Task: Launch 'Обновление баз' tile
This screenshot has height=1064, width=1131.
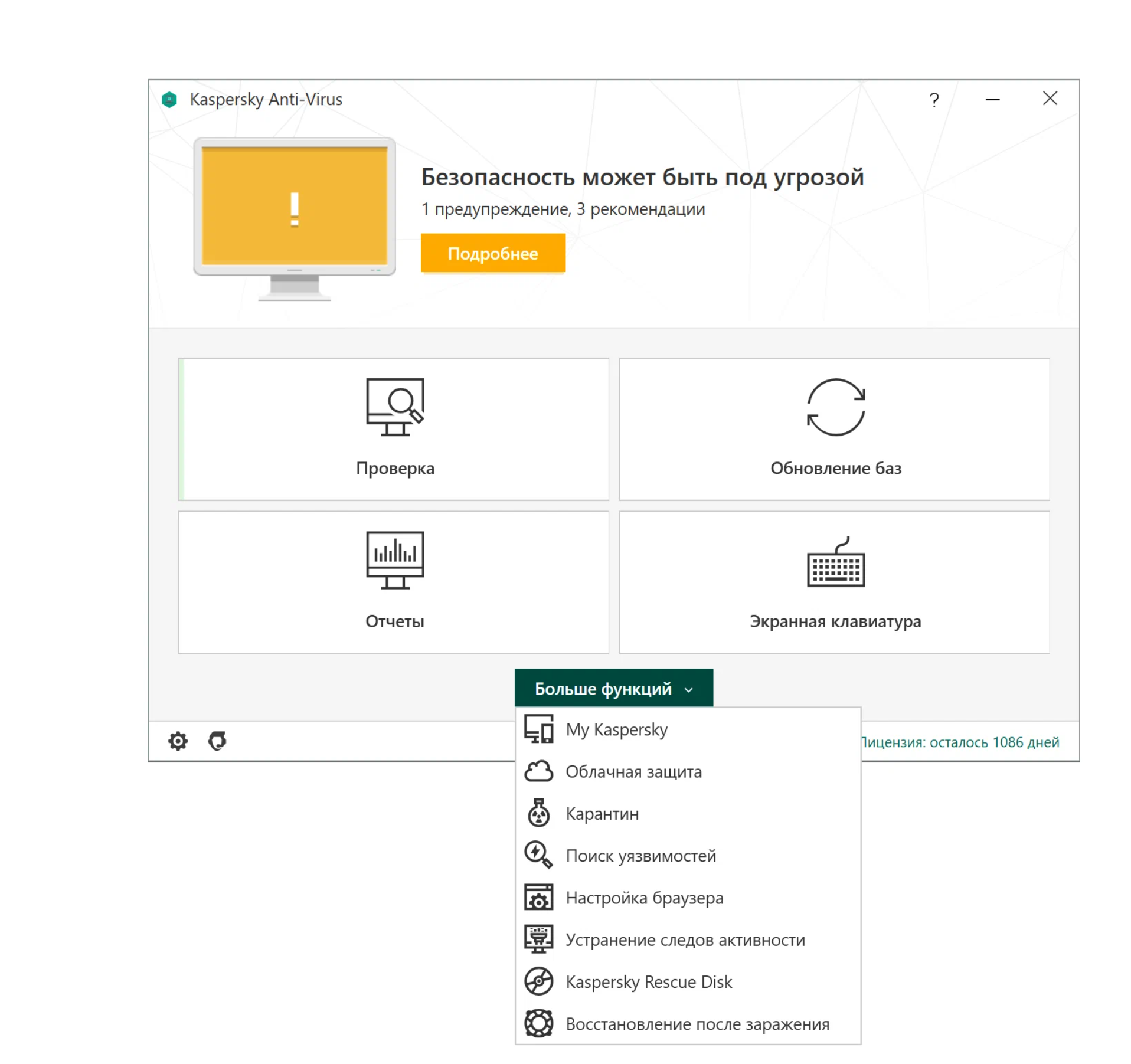Action: [x=834, y=429]
